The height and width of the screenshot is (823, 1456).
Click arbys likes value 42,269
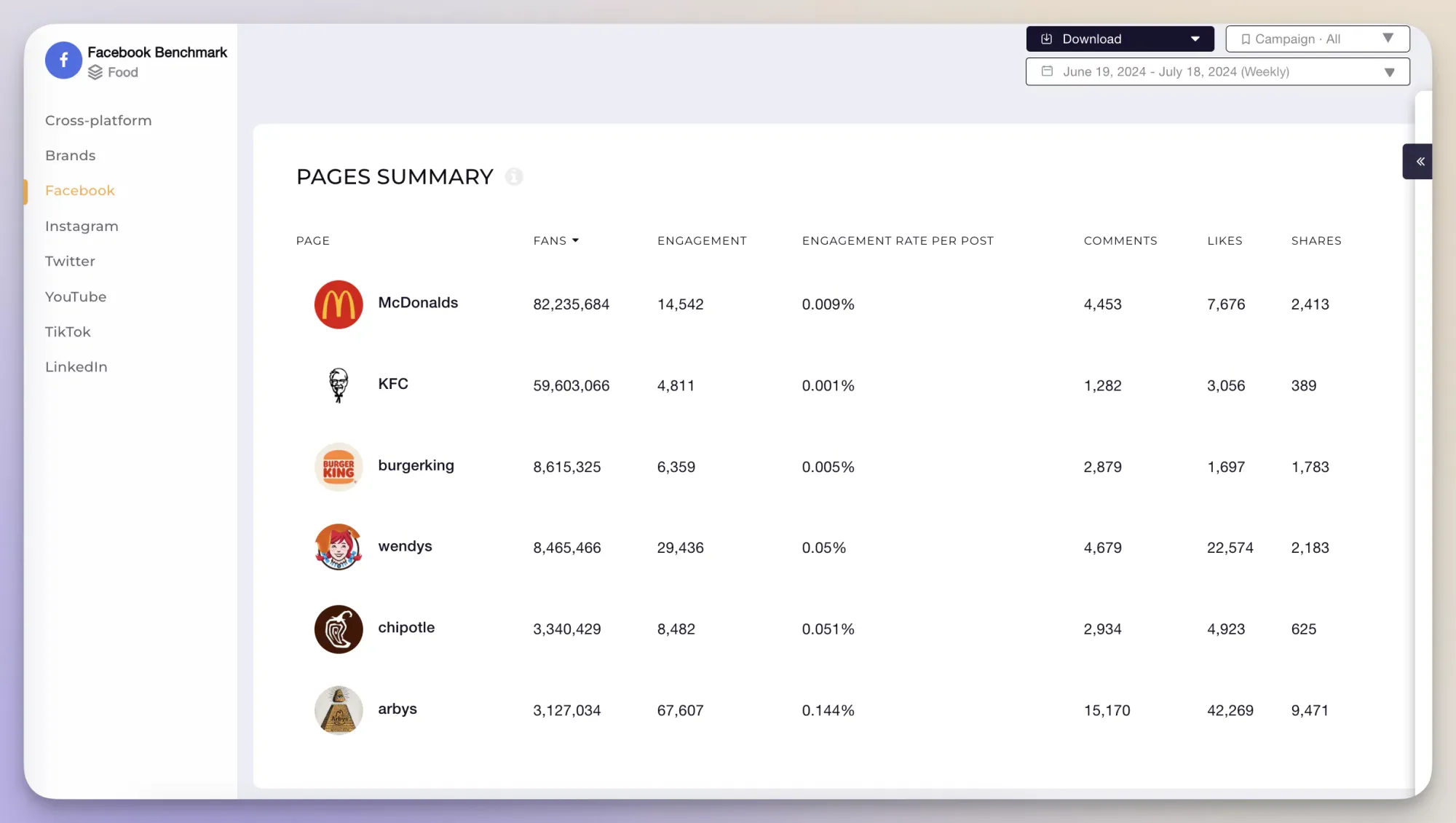1230,711
